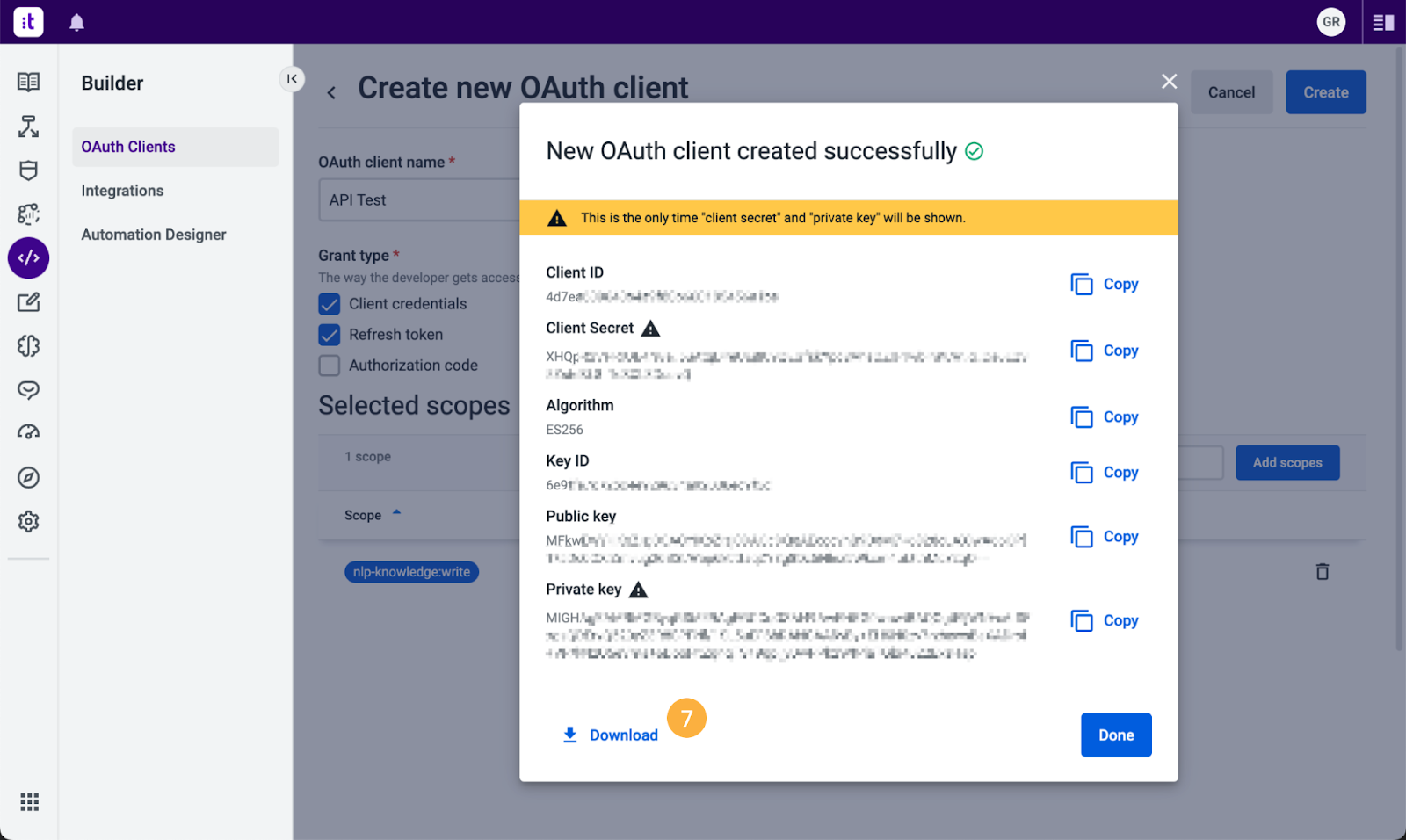Screen dimensions: 1406x840
Task: Open the app launcher grid icon
Action: pos(29,802)
